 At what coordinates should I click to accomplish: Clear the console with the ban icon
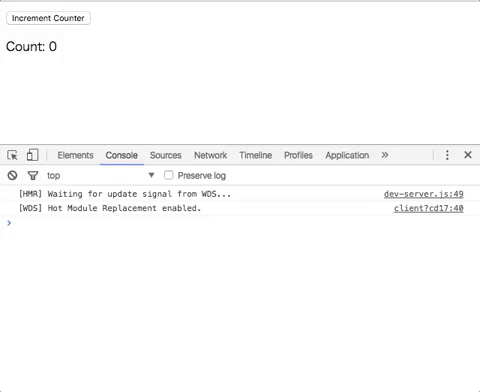[12, 175]
